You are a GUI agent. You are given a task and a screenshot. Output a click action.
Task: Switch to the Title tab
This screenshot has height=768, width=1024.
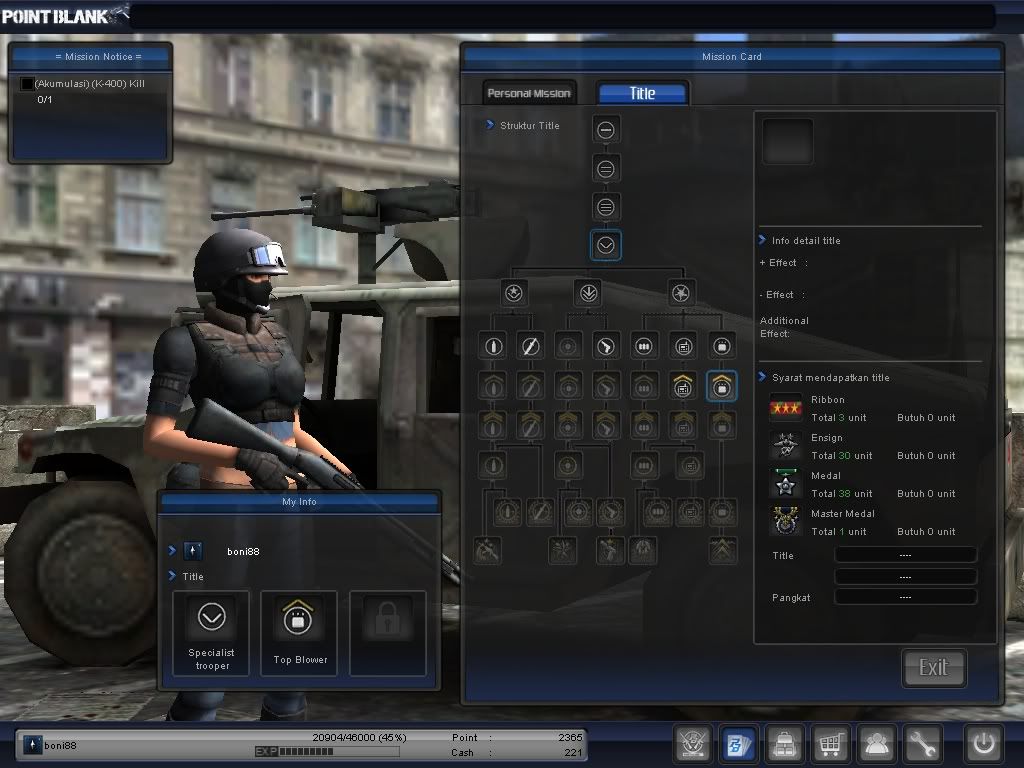643,93
